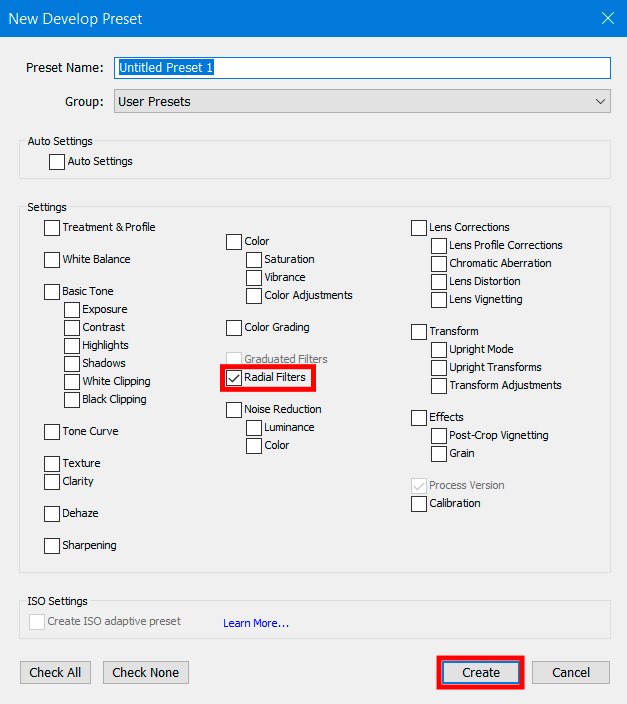Image resolution: width=627 pixels, height=704 pixels.
Task: Check the Treatment & Profile option
Action: click(x=52, y=228)
